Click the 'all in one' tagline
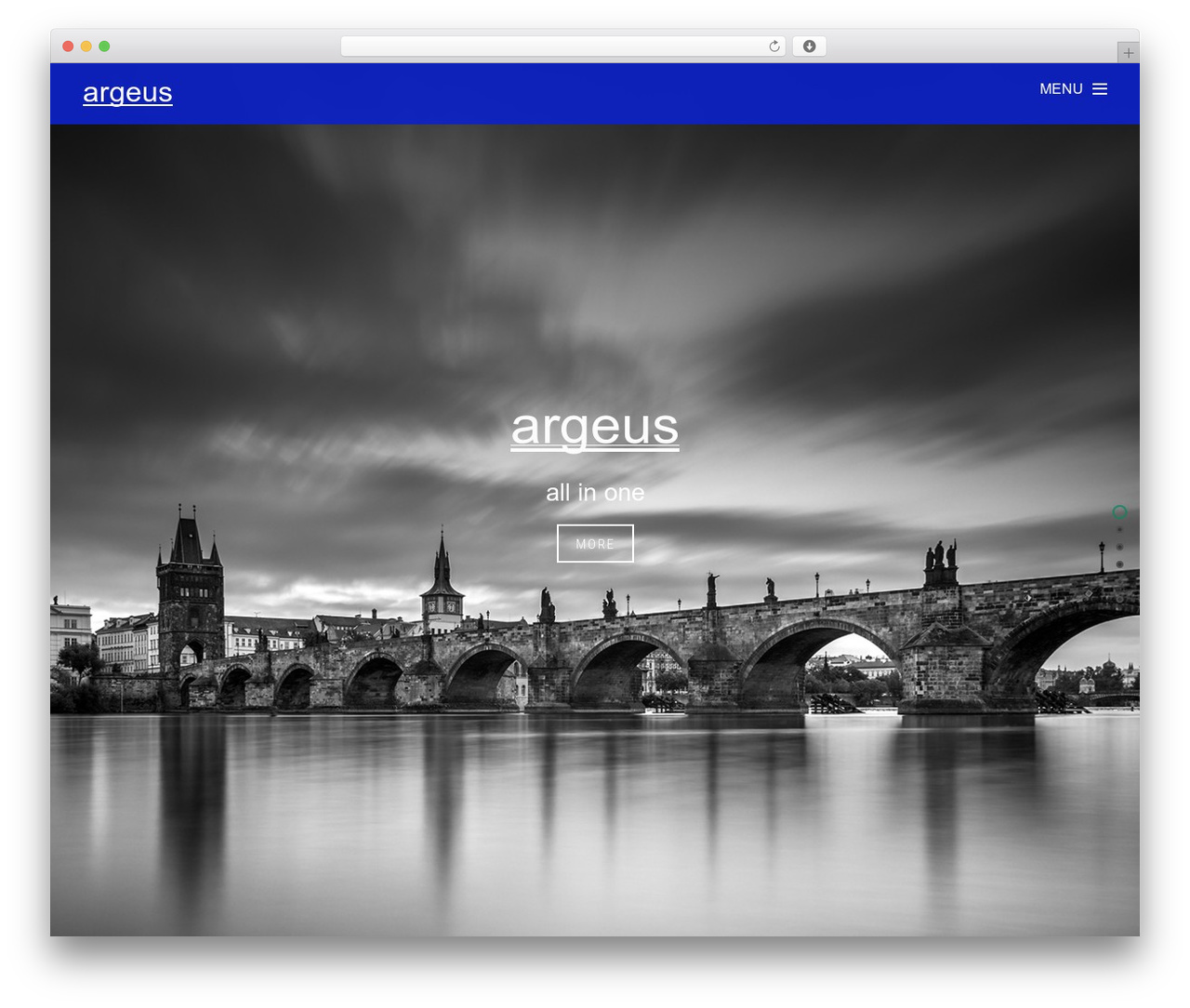 (595, 493)
